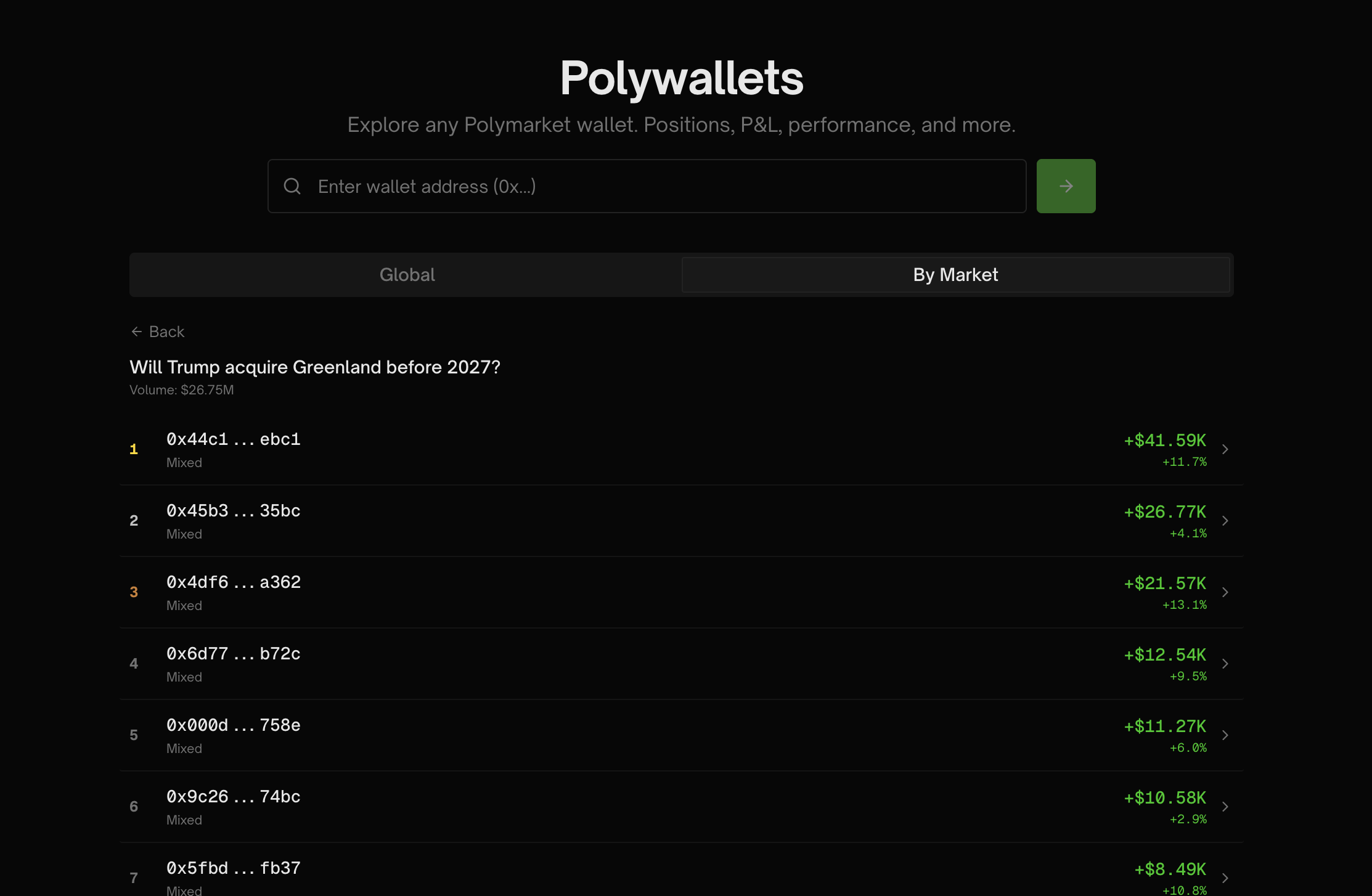The height and width of the screenshot is (896, 1372).
Task: Click the back arrow icon
Action: click(x=137, y=332)
